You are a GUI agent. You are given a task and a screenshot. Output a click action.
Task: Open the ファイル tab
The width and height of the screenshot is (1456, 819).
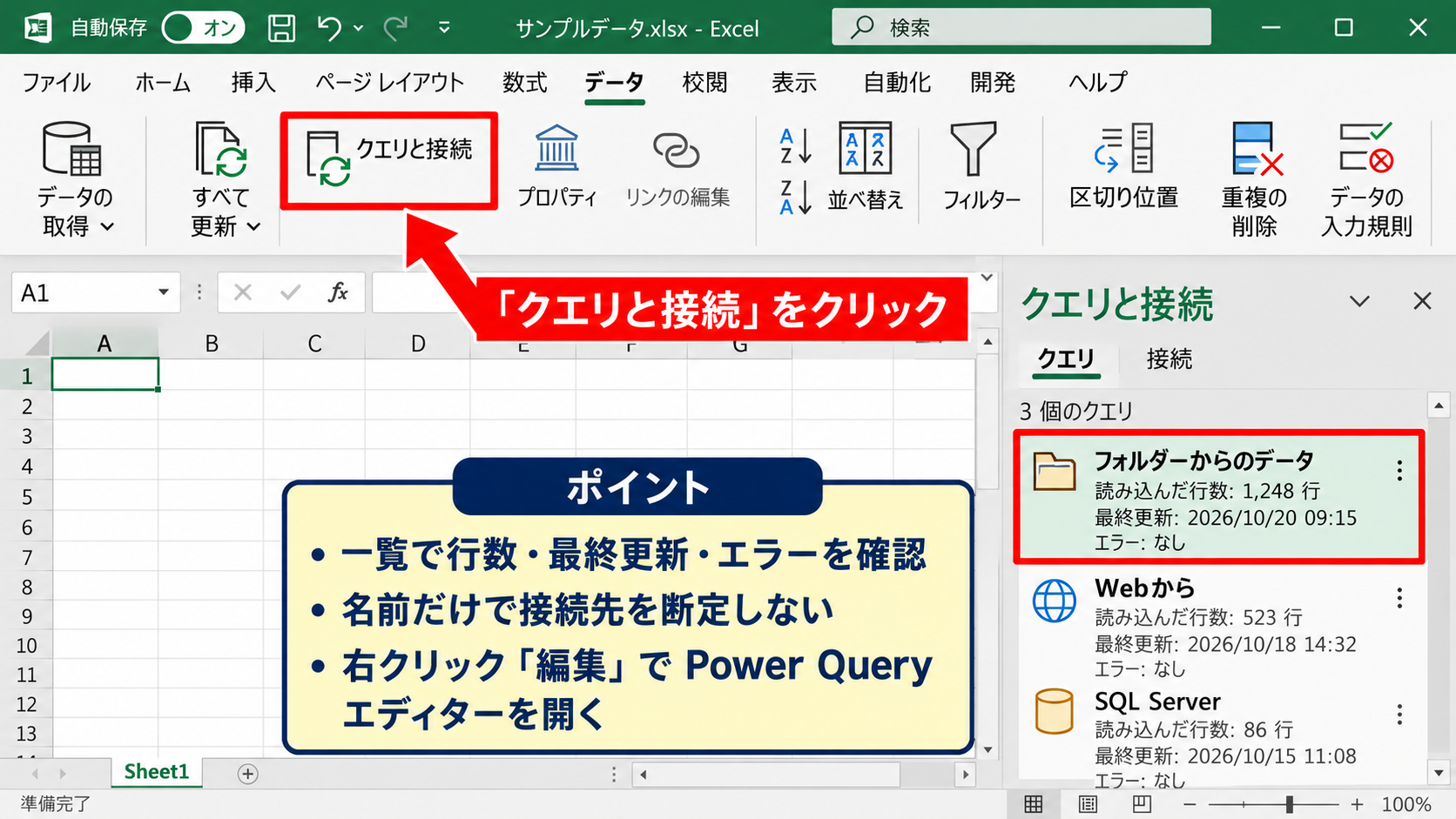(56, 82)
